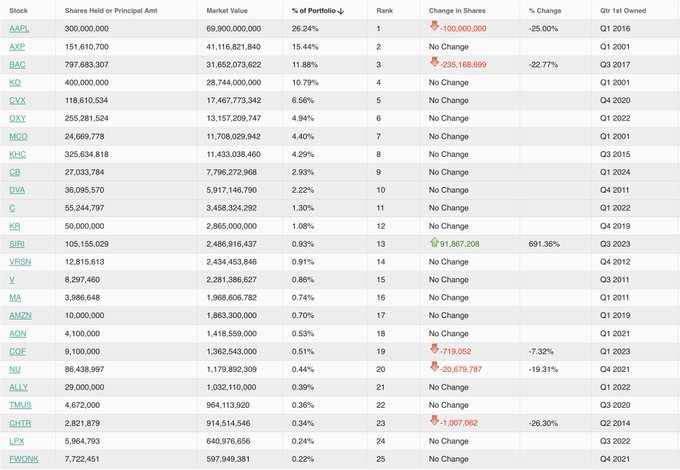The width and height of the screenshot is (680, 470).
Task: Click the Stock column header
Action: [x=18, y=10]
